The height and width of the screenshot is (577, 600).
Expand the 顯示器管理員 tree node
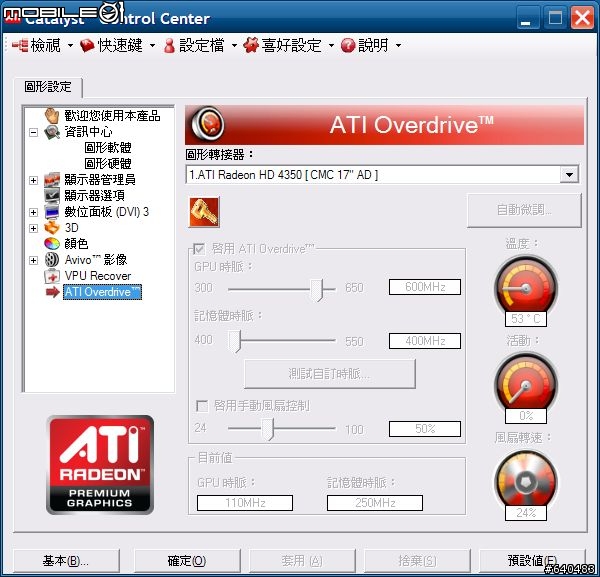point(34,180)
